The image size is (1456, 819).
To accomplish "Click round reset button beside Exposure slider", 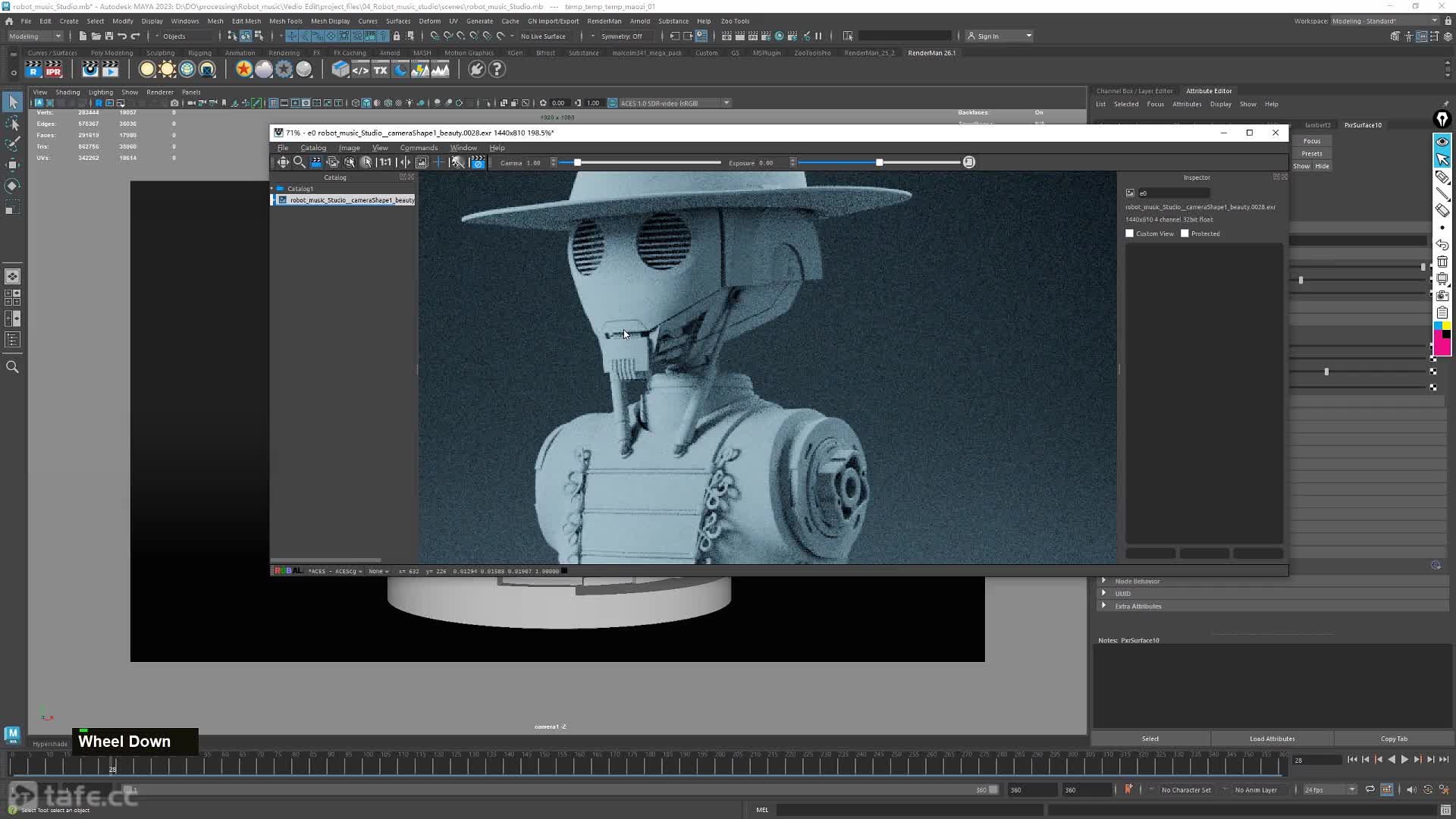I will coord(968,162).
